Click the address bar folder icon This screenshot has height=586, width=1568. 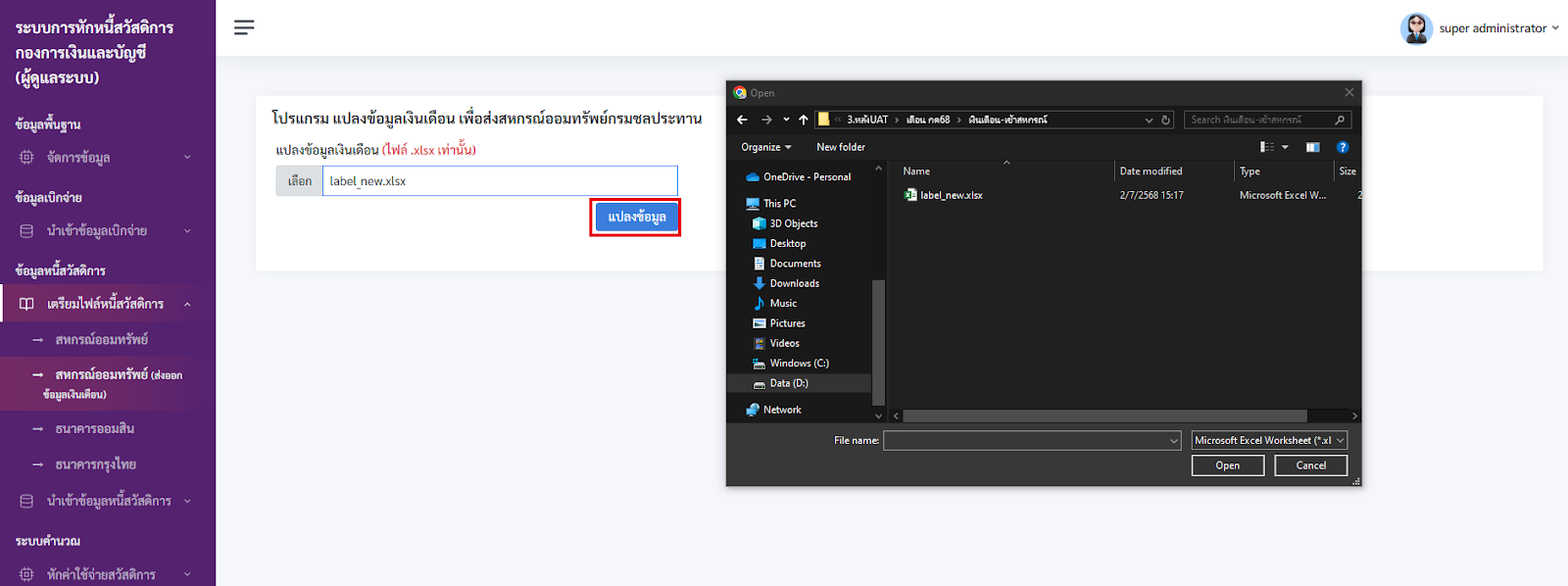click(x=824, y=120)
